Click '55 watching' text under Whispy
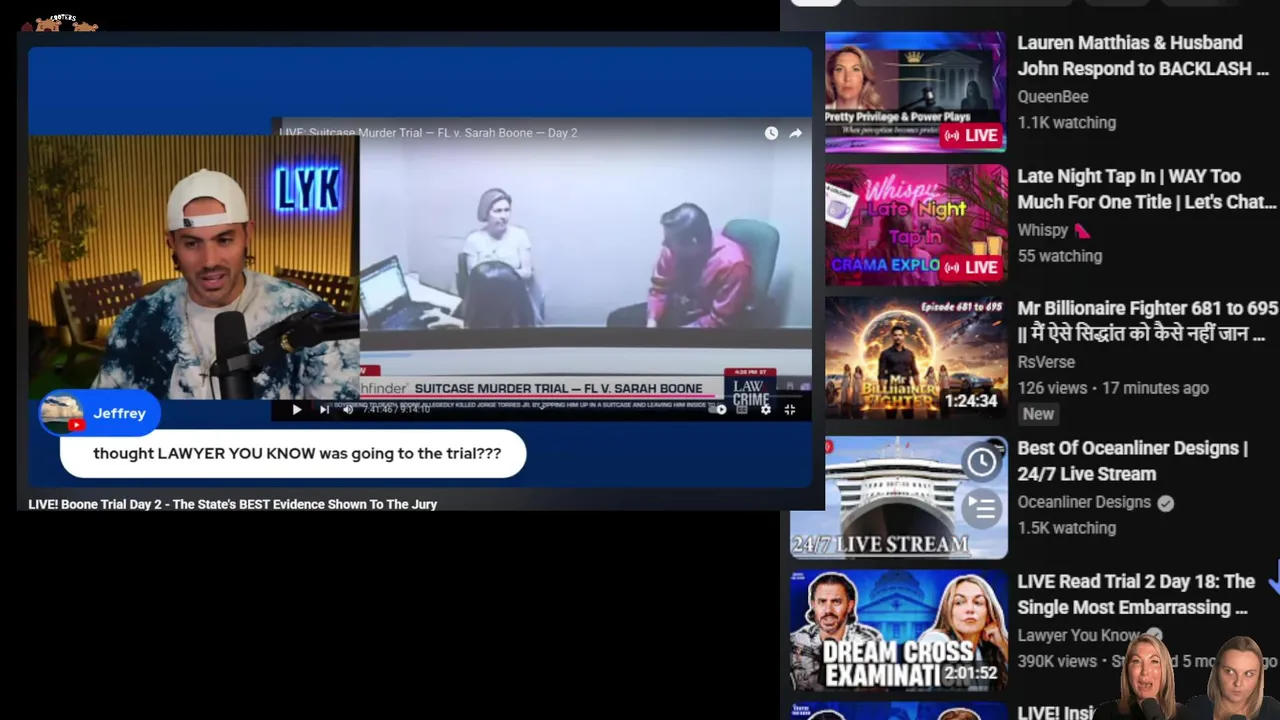Screen dimensions: 1280x720 click(1059, 256)
